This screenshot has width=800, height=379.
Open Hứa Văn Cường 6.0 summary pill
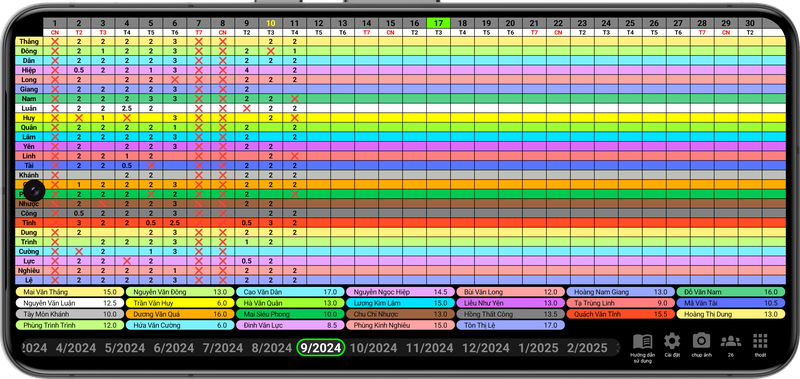point(180,325)
